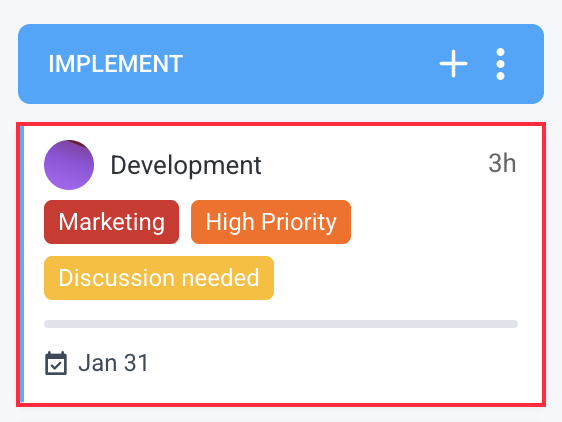The width and height of the screenshot is (562, 422).
Task: Click the IMPLEMENT column title
Action: click(x=116, y=64)
